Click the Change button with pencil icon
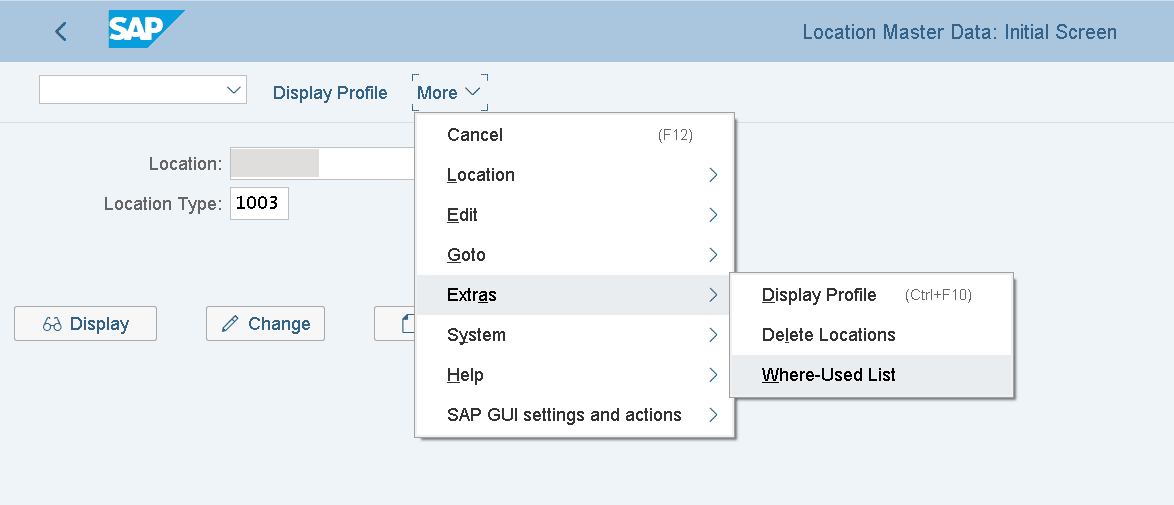 pyautogui.click(x=265, y=324)
